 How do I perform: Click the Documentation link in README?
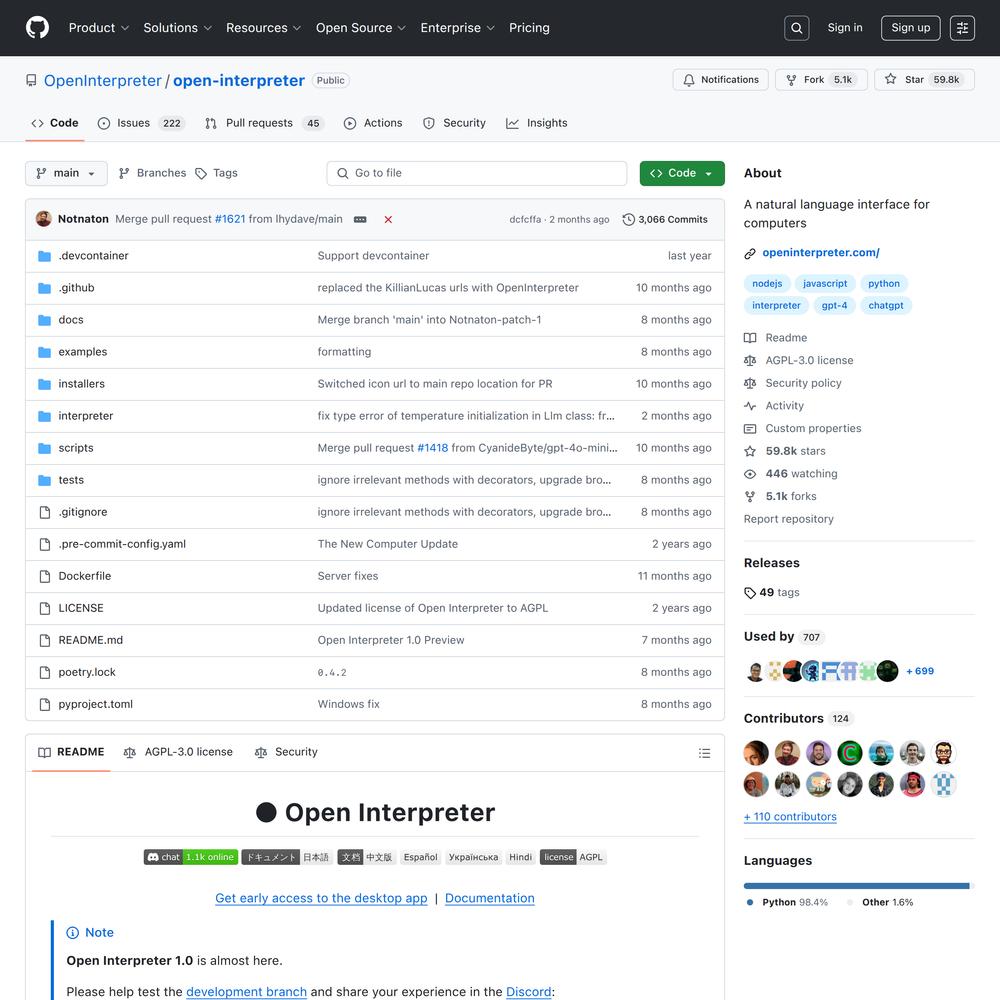(x=490, y=898)
